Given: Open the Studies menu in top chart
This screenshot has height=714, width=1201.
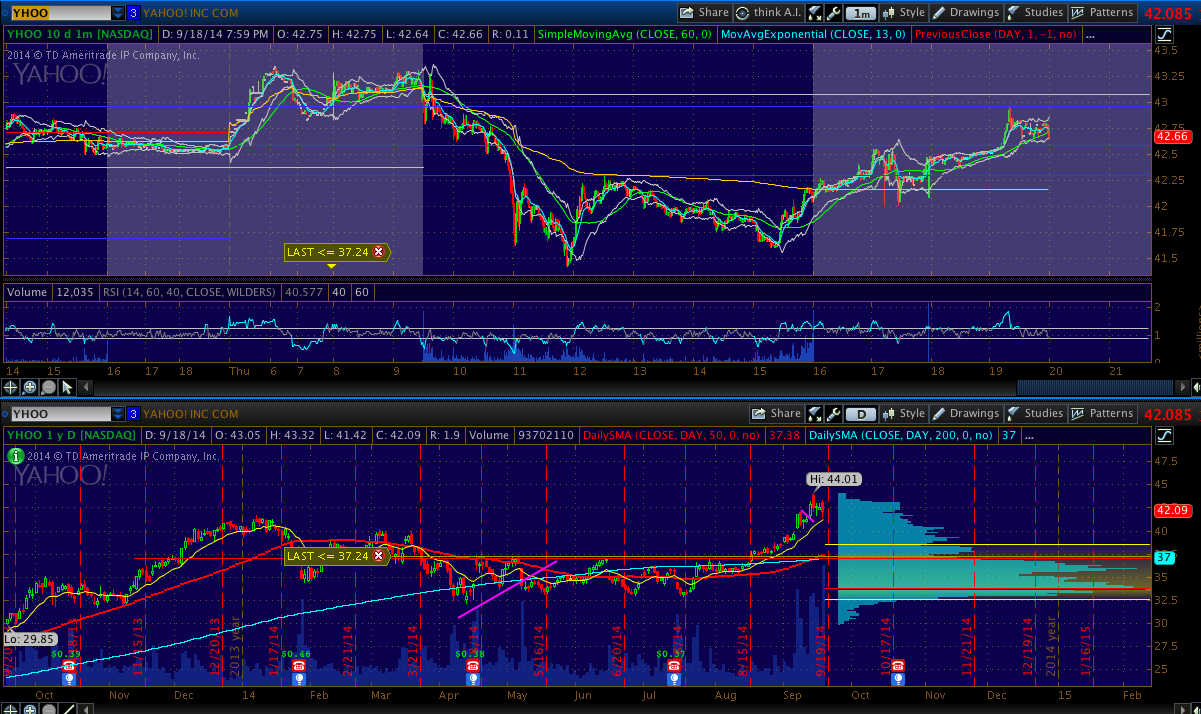Looking at the screenshot, I should pos(1034,13).
